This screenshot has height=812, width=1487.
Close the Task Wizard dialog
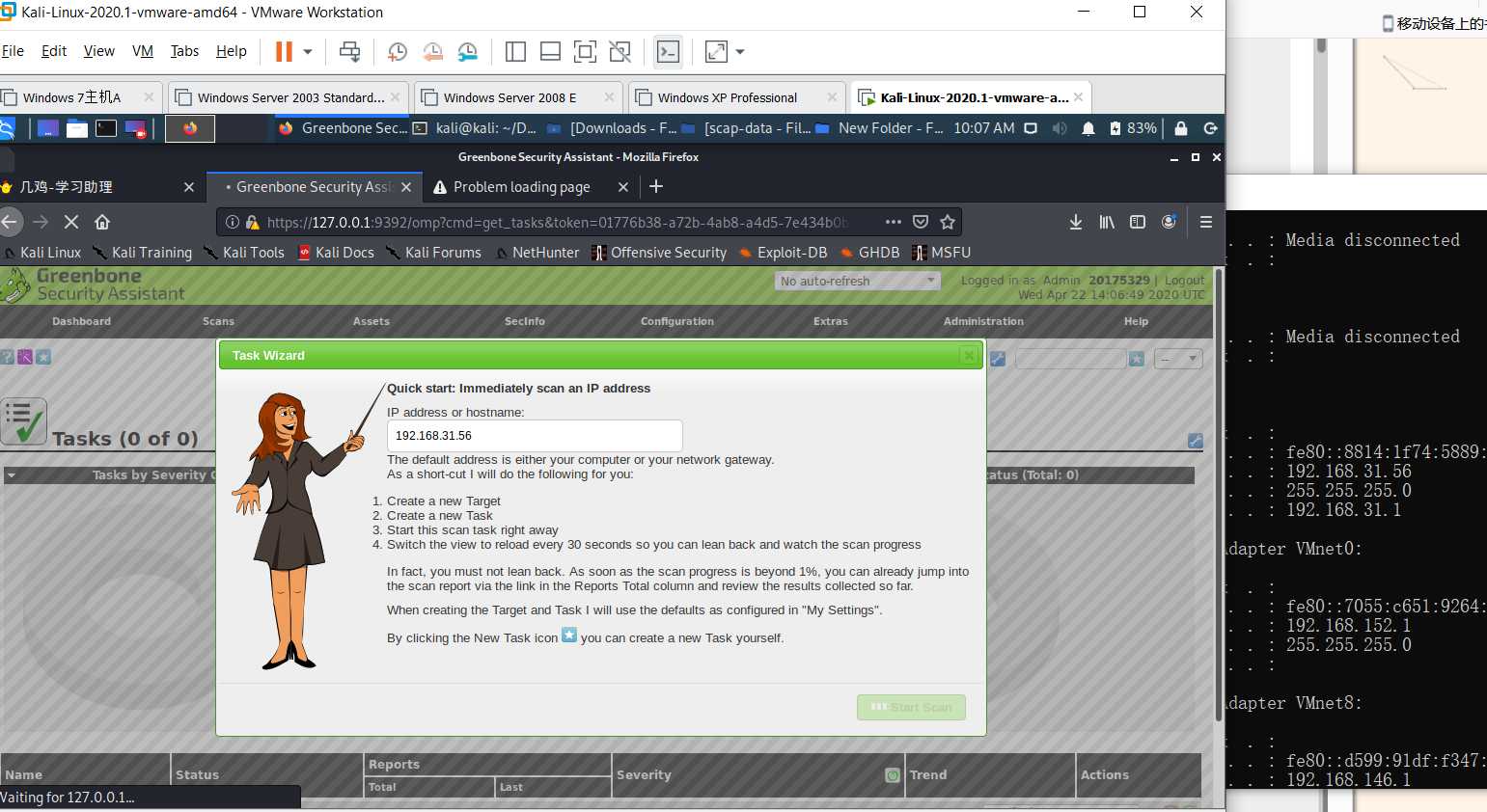click(969, 356)
